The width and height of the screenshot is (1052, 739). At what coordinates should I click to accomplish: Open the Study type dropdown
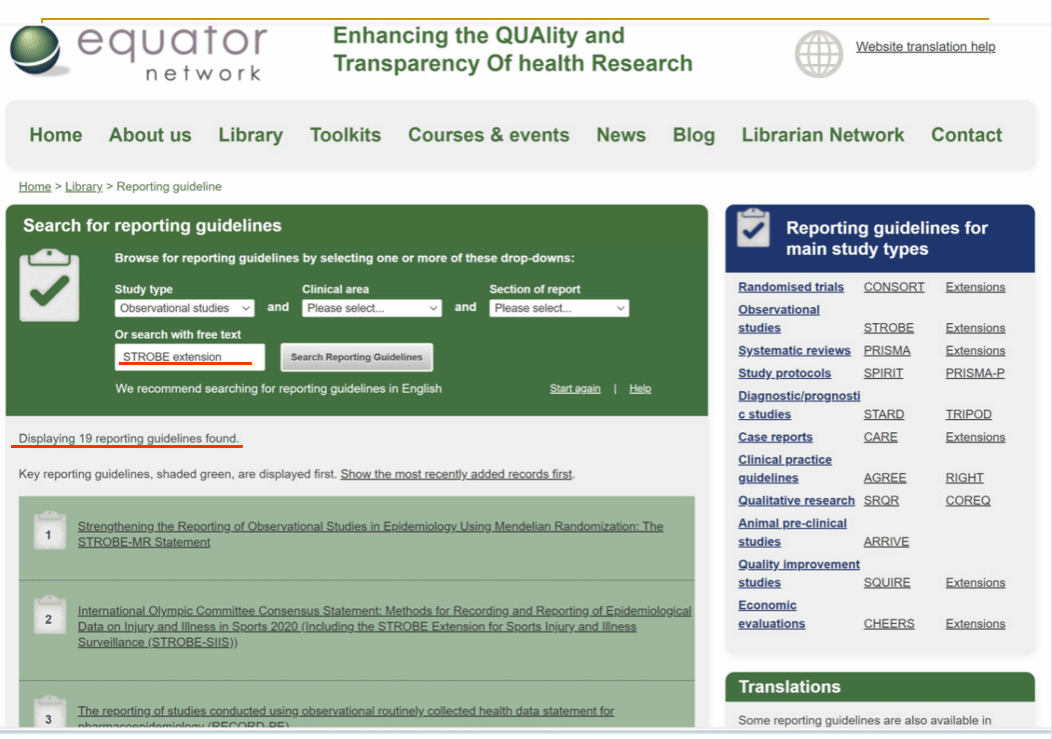point(184,308)
